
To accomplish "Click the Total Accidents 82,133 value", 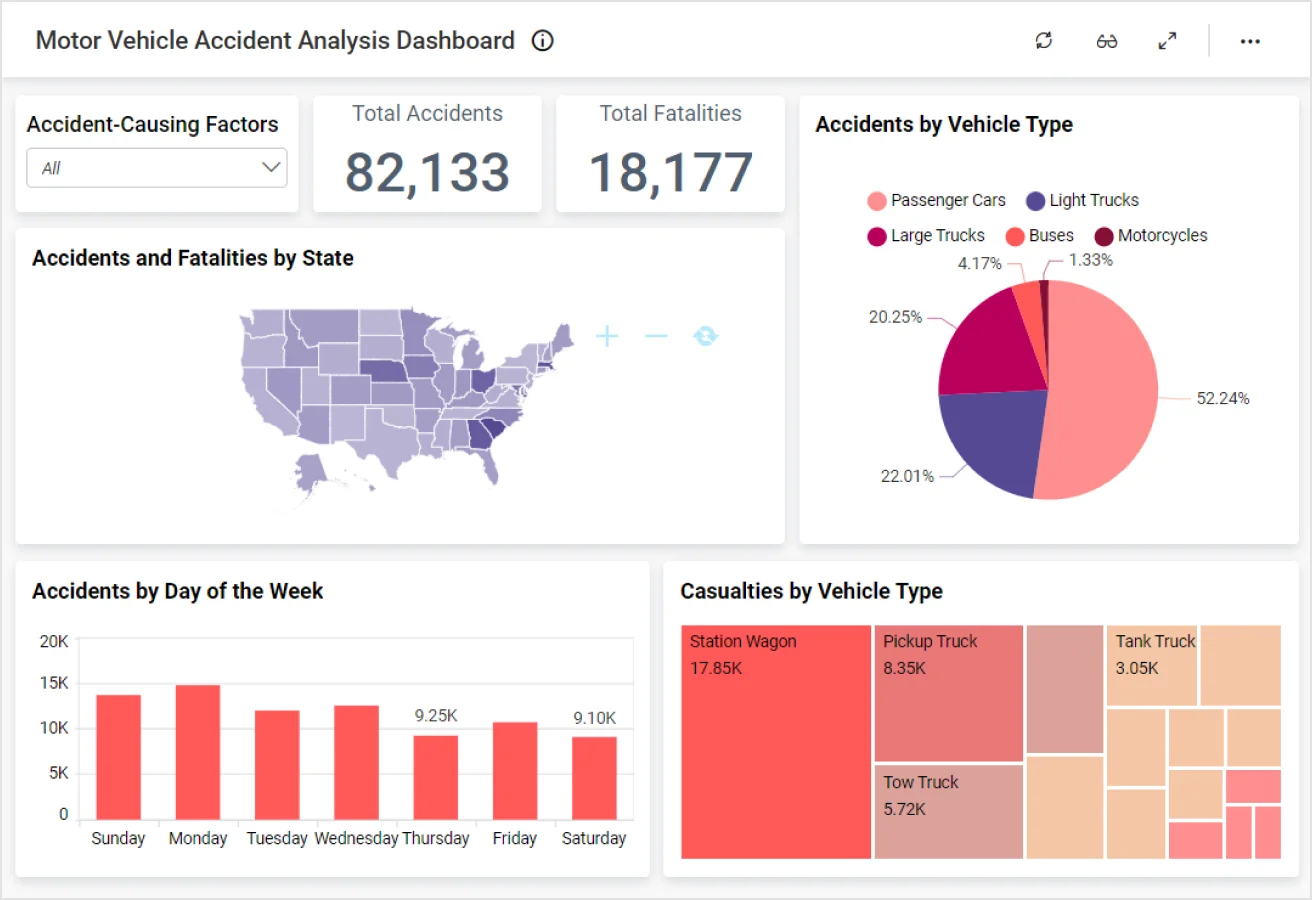I will [x=427, y=172].
